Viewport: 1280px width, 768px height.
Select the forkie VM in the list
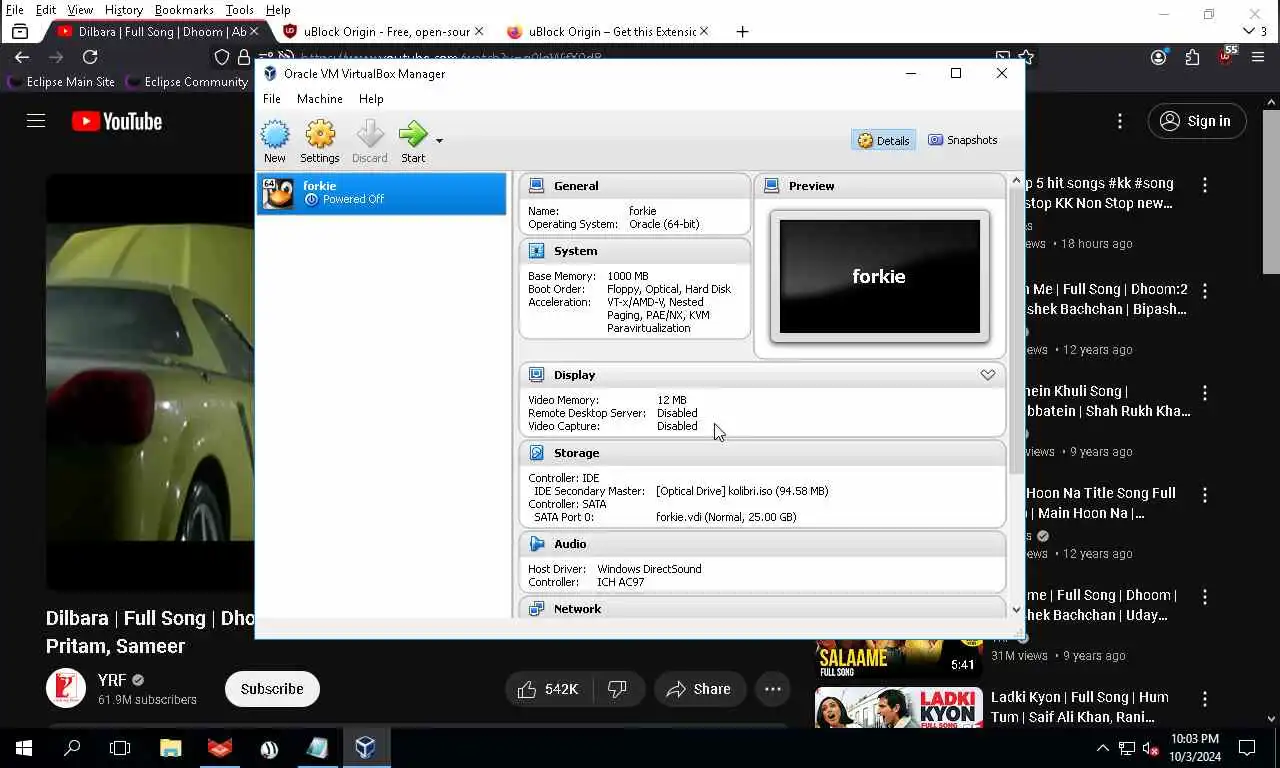point(381,193)
